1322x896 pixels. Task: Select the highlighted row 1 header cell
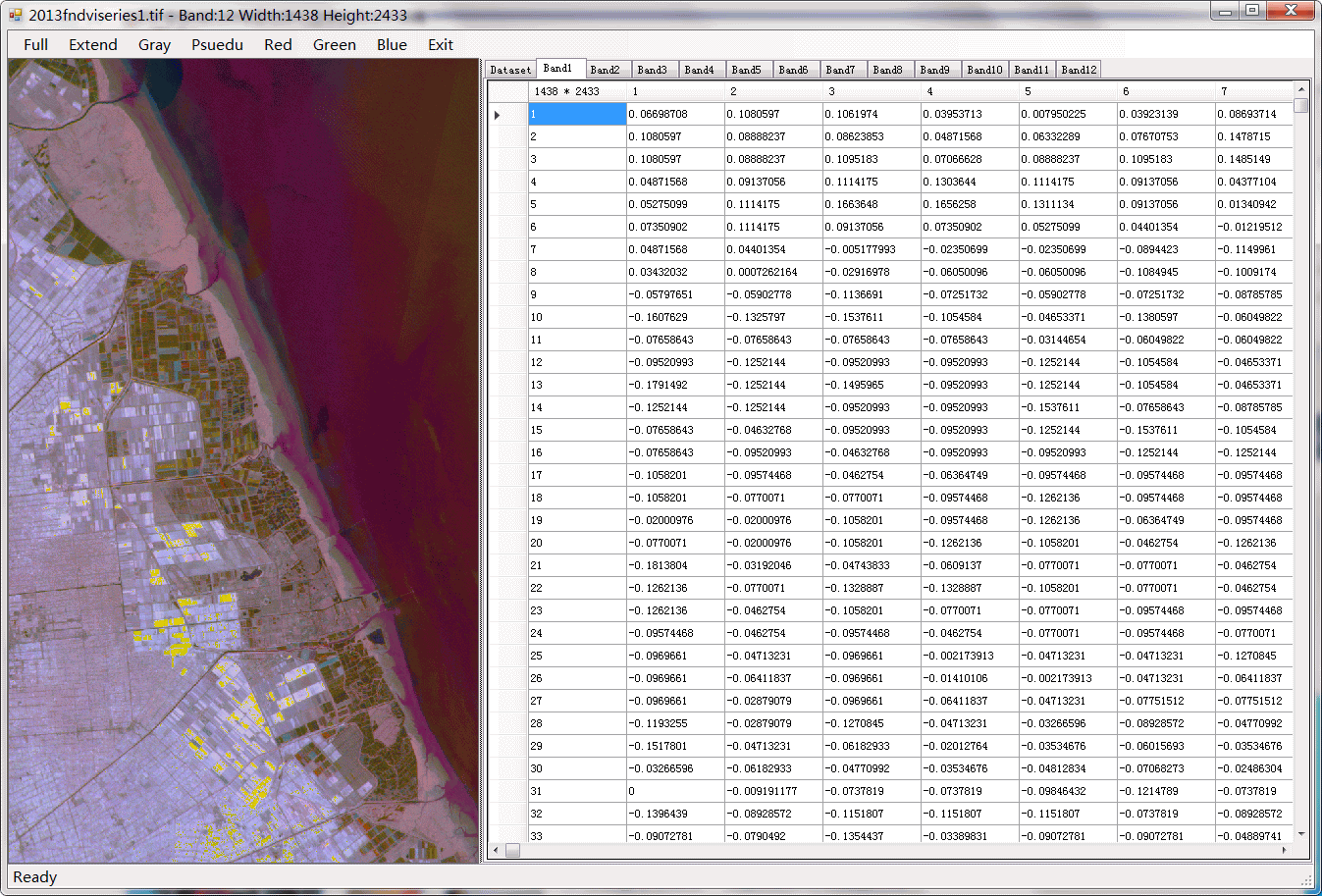tap(577, 114)
